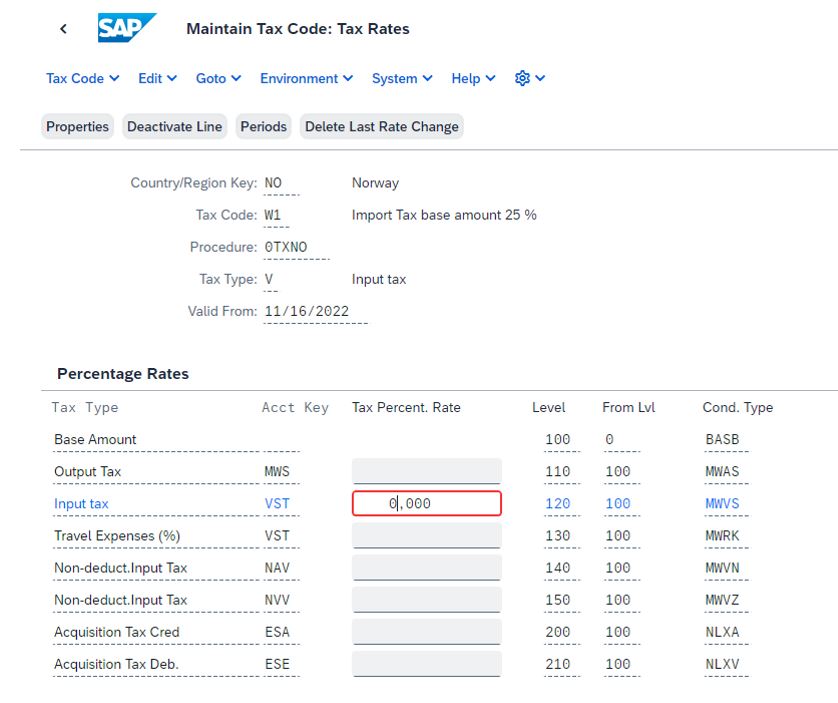Click the NVV Non-deduct.Input Tax rate field

click(426, 599)
